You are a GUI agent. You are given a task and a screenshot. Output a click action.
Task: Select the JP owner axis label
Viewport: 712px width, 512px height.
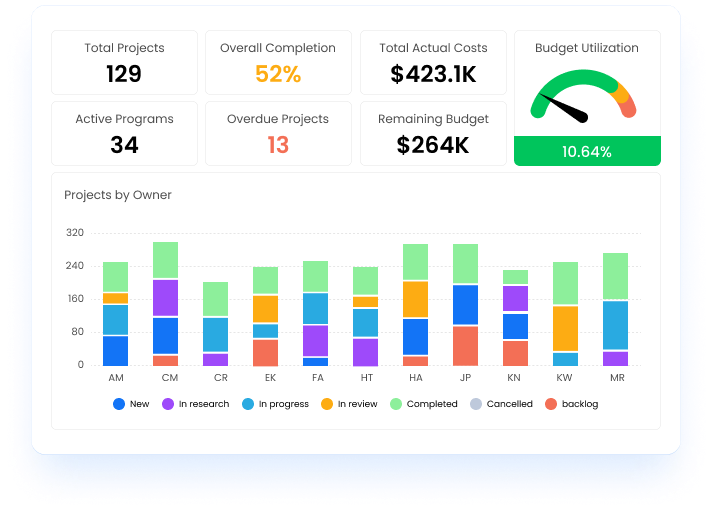(x=465, y=378)
